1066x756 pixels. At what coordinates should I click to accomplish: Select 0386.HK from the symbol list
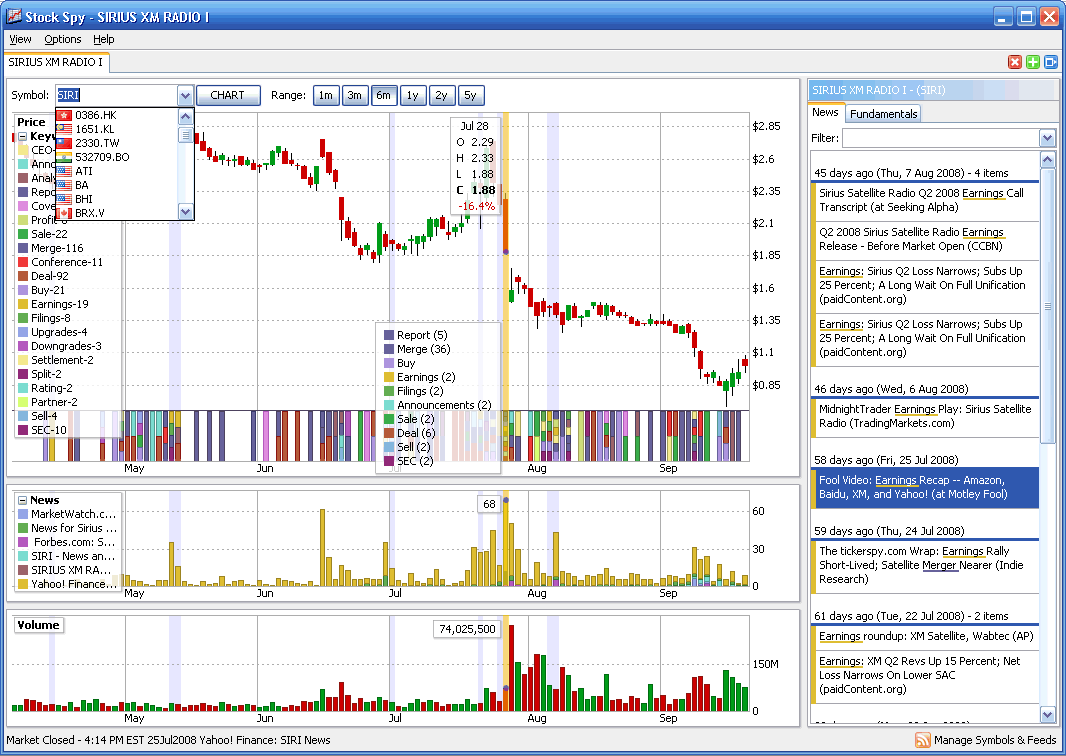point(118,115)
